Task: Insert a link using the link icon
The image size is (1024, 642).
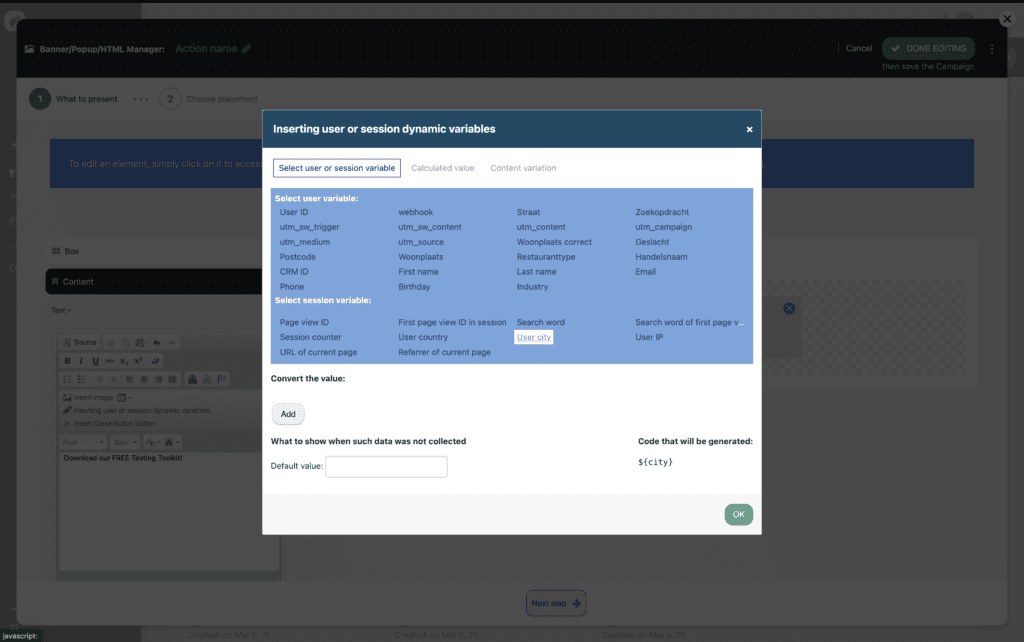Action: [153, 359]
